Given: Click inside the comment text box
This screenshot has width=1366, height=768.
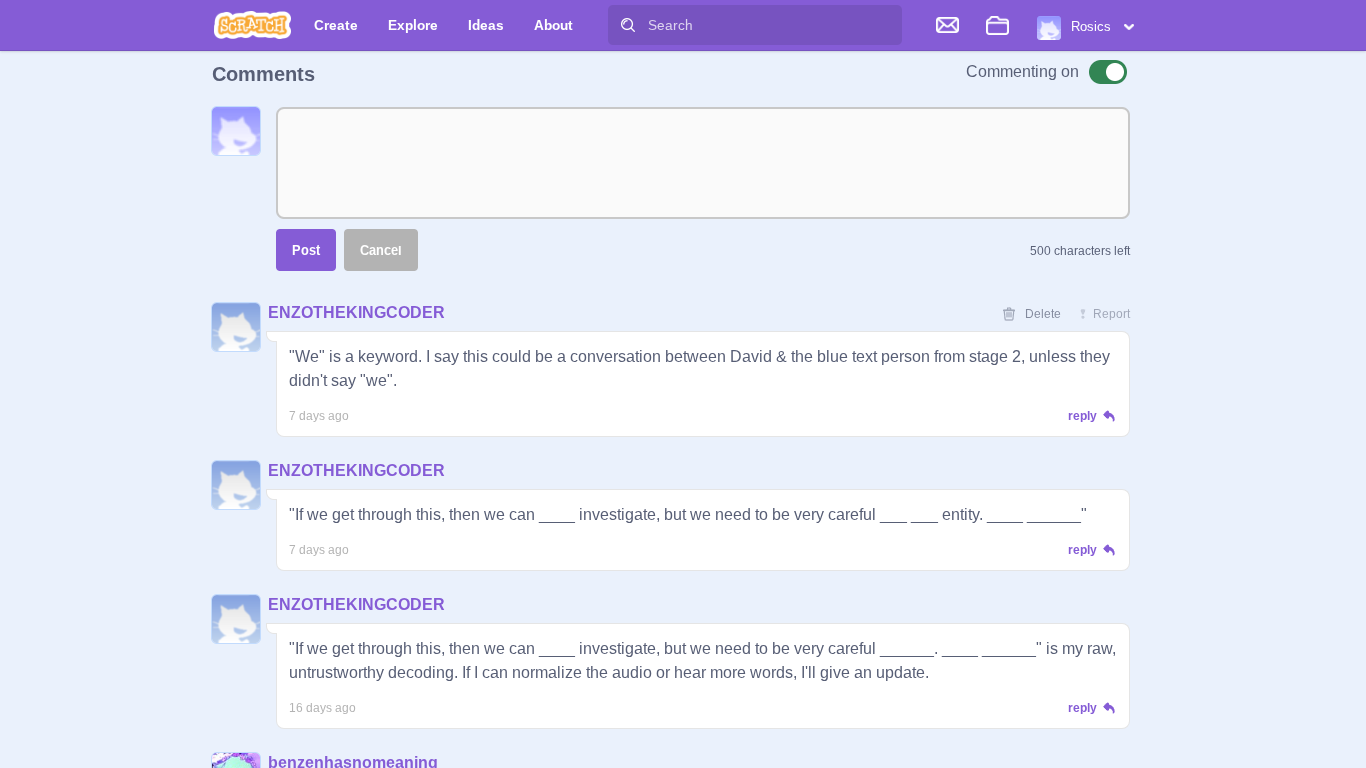Looking at the screenshot, I should [702, 162].
